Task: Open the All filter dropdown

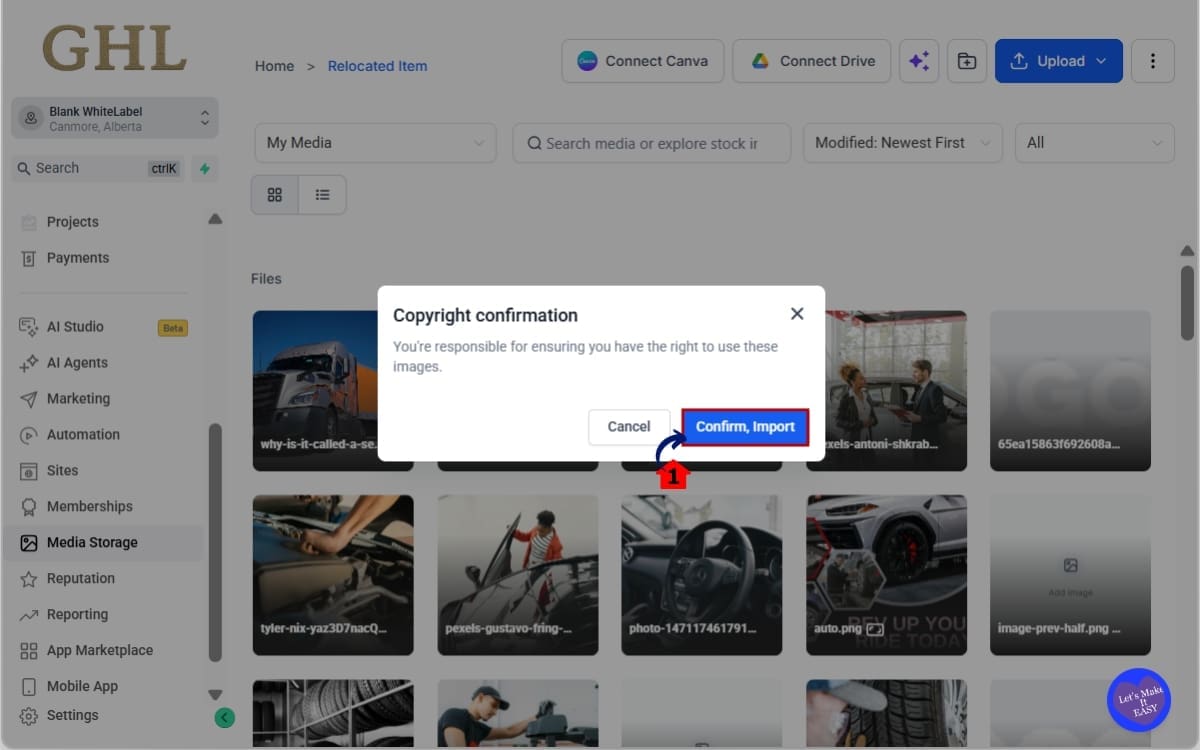Action: pyautogui.click(x=1095, y=143)
